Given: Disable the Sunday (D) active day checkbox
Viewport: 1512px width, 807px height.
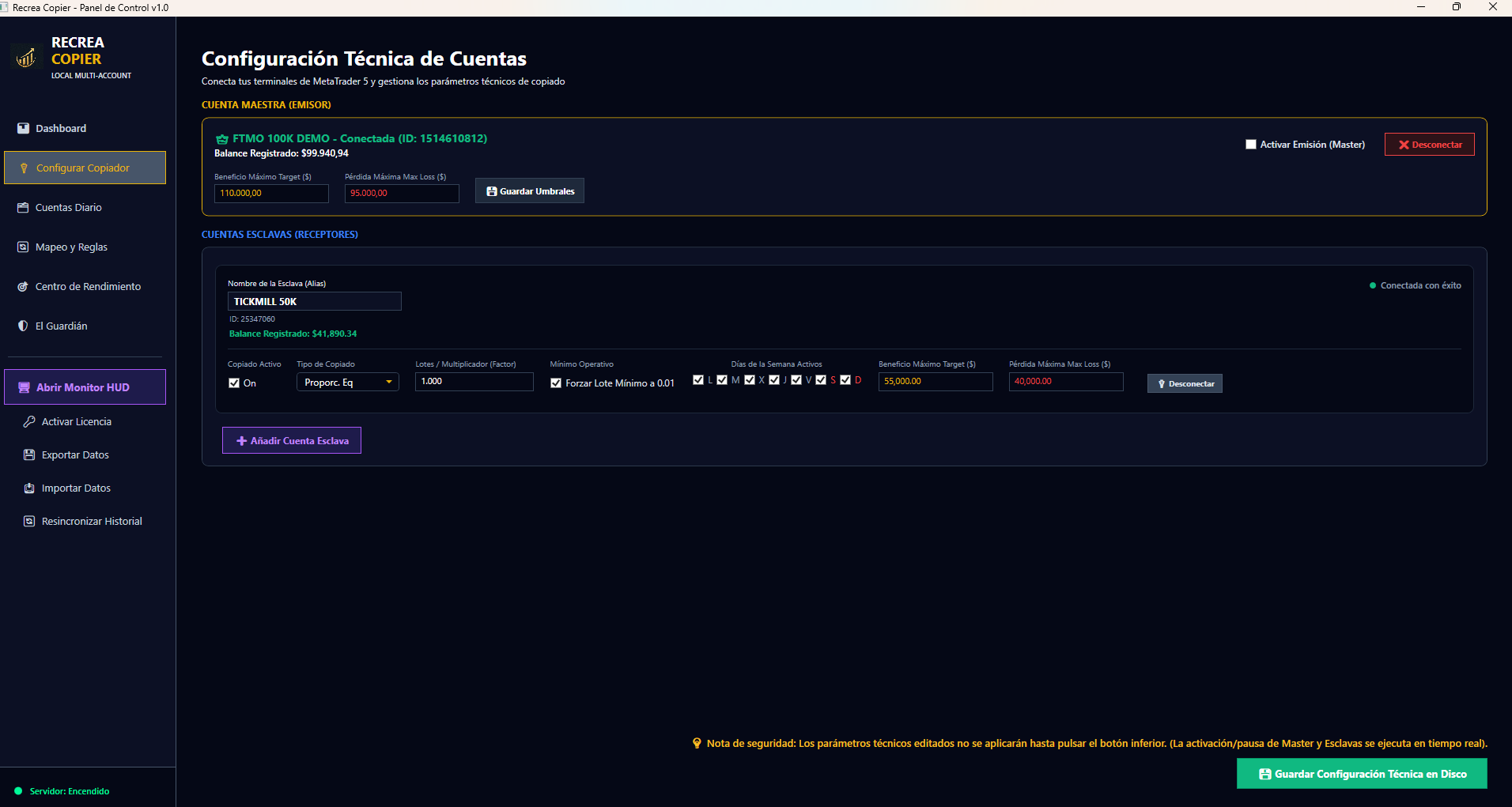Looking at the screenshot, I should [x=845, y=380].
